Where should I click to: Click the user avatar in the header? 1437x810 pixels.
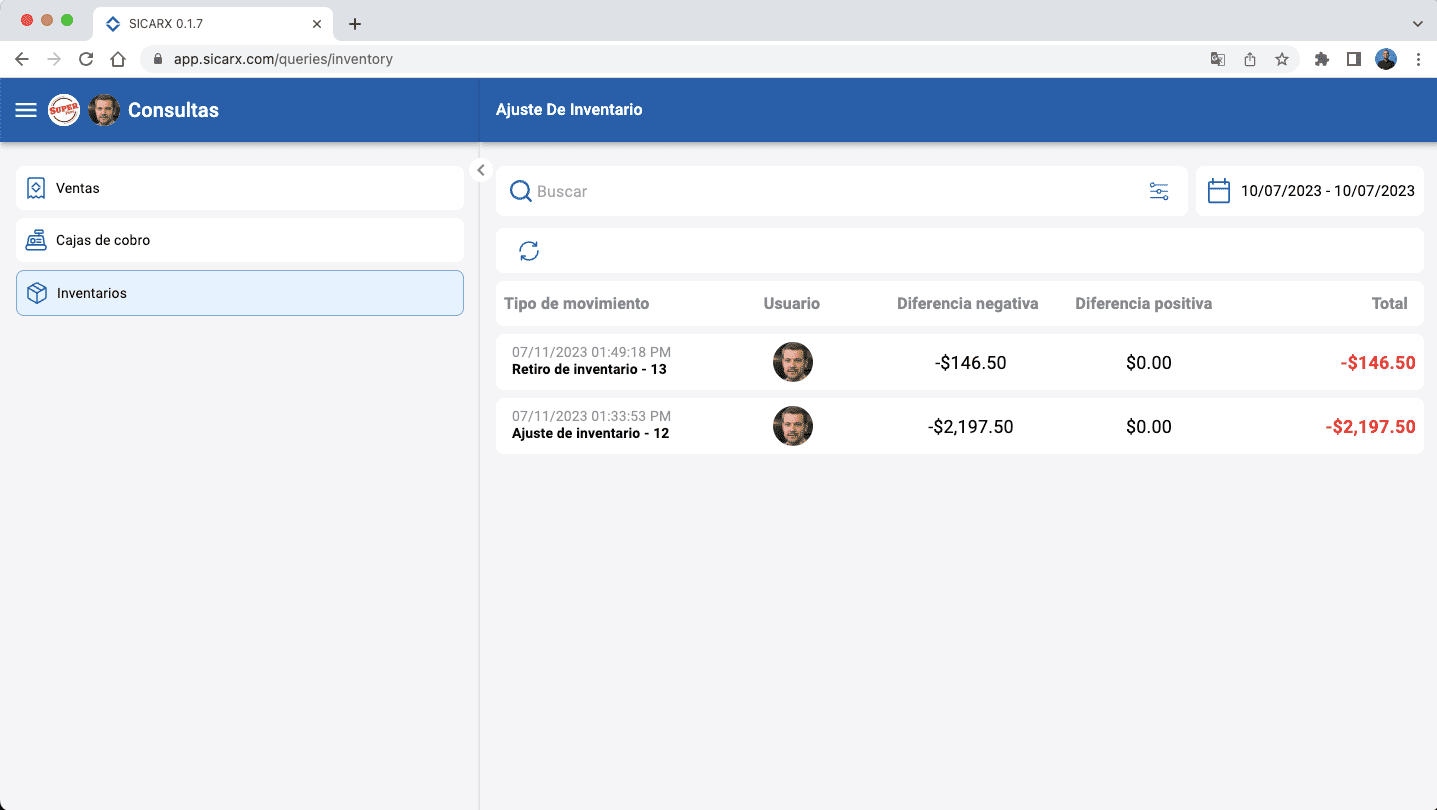coord(104,110)
